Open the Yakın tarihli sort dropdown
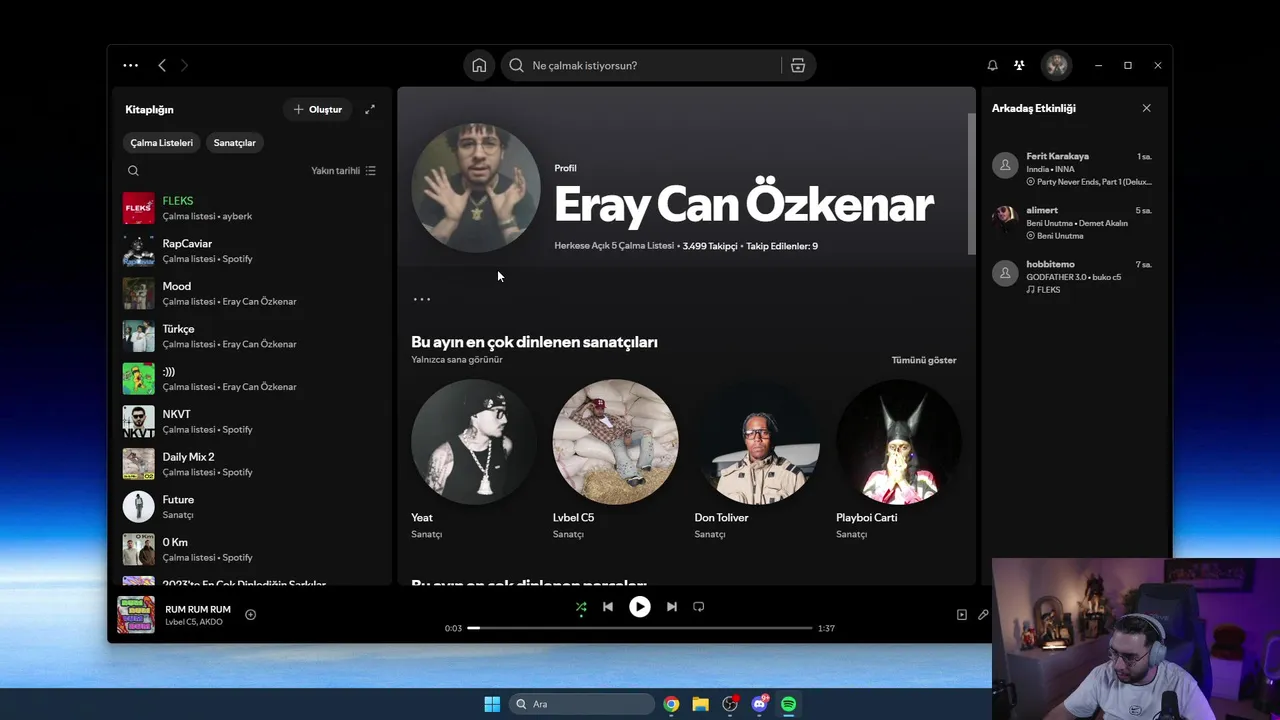 [343, 171]
